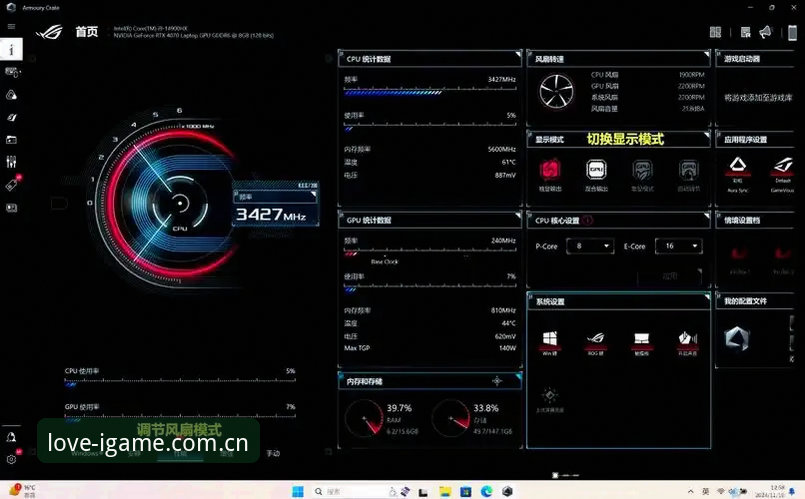Click the Max TGP 140W value
The height and width of the screenshot is (499, 805).
coord(507,348)
